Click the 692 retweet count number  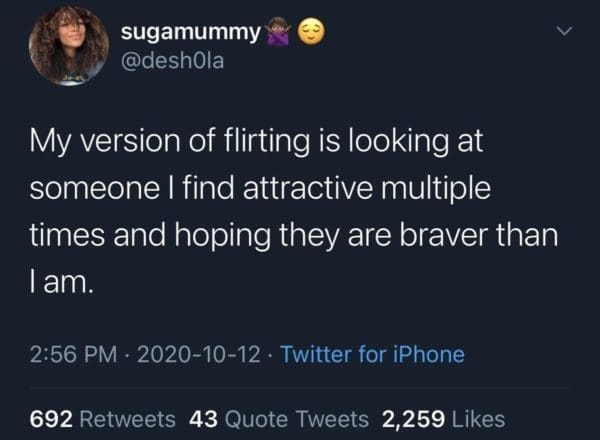coord(47,418)
